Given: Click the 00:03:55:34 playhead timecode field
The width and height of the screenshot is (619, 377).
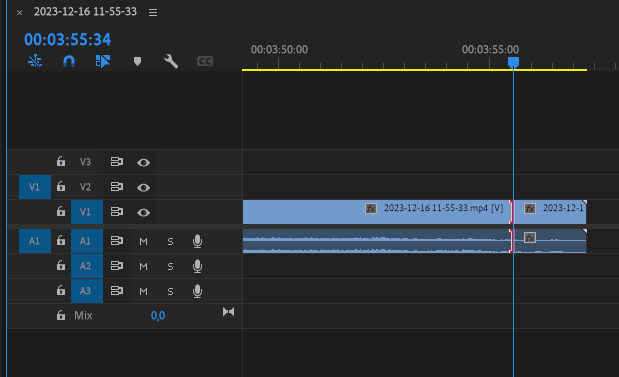Looking at the screenshot, I should click(x=68, y=39).
